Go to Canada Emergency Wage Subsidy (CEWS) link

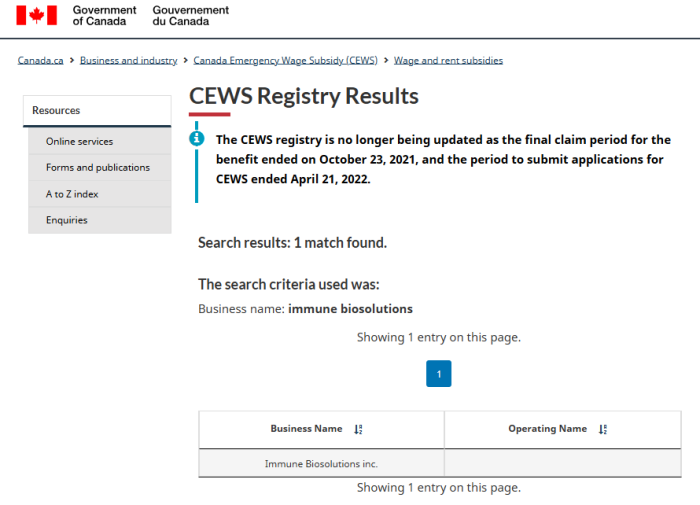pyautogui.click(x=285, y=60)
